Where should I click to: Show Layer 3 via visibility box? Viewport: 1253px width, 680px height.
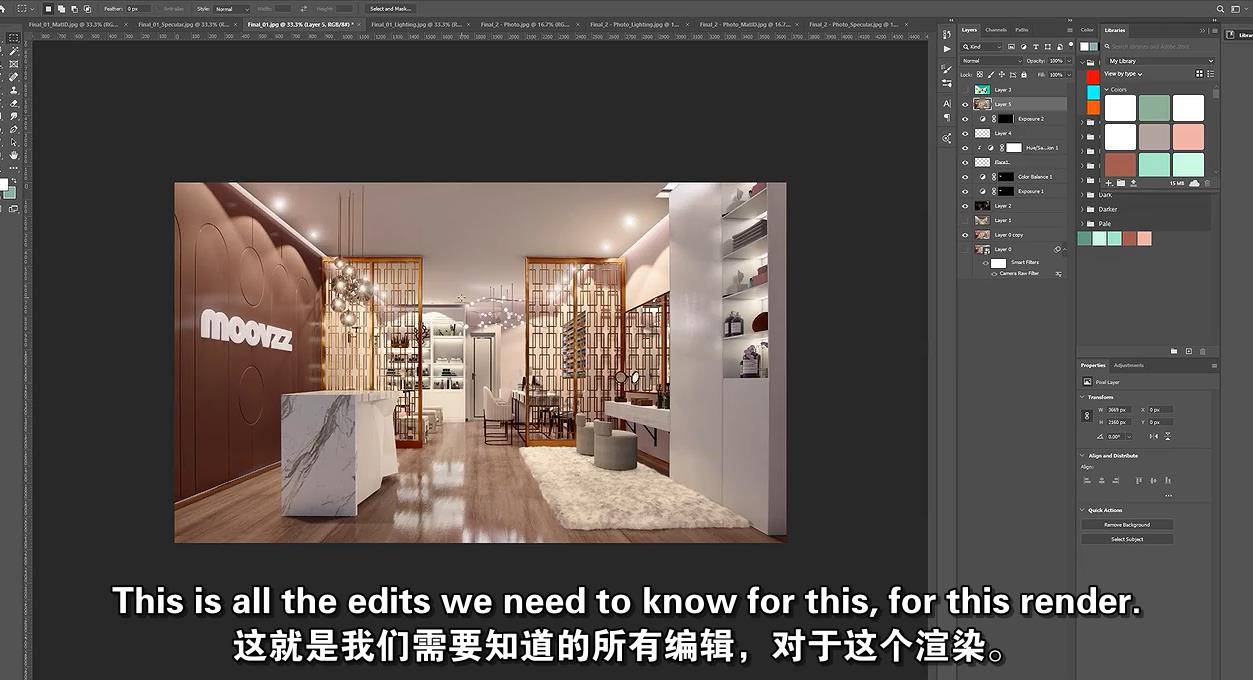pos(965,90)
